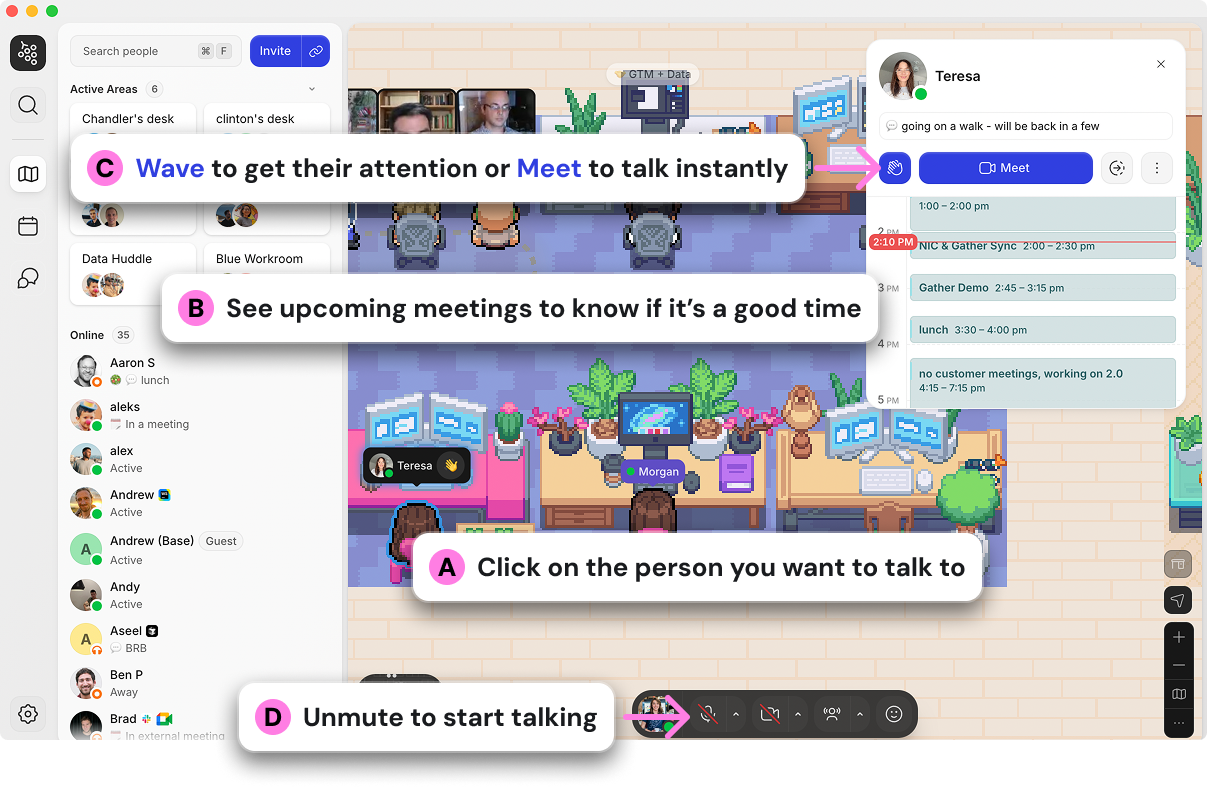Screen dimensions: 1207x788
Task: Open settings with the gear icon
Action: coord(27,714)
